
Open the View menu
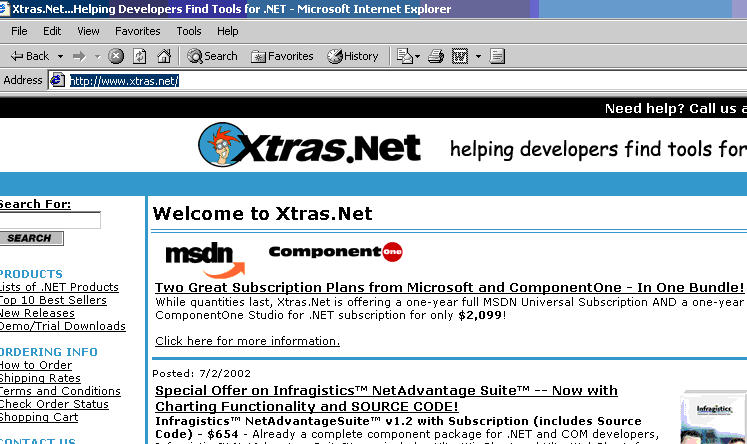pyautogui.click(x=88, y=31)
